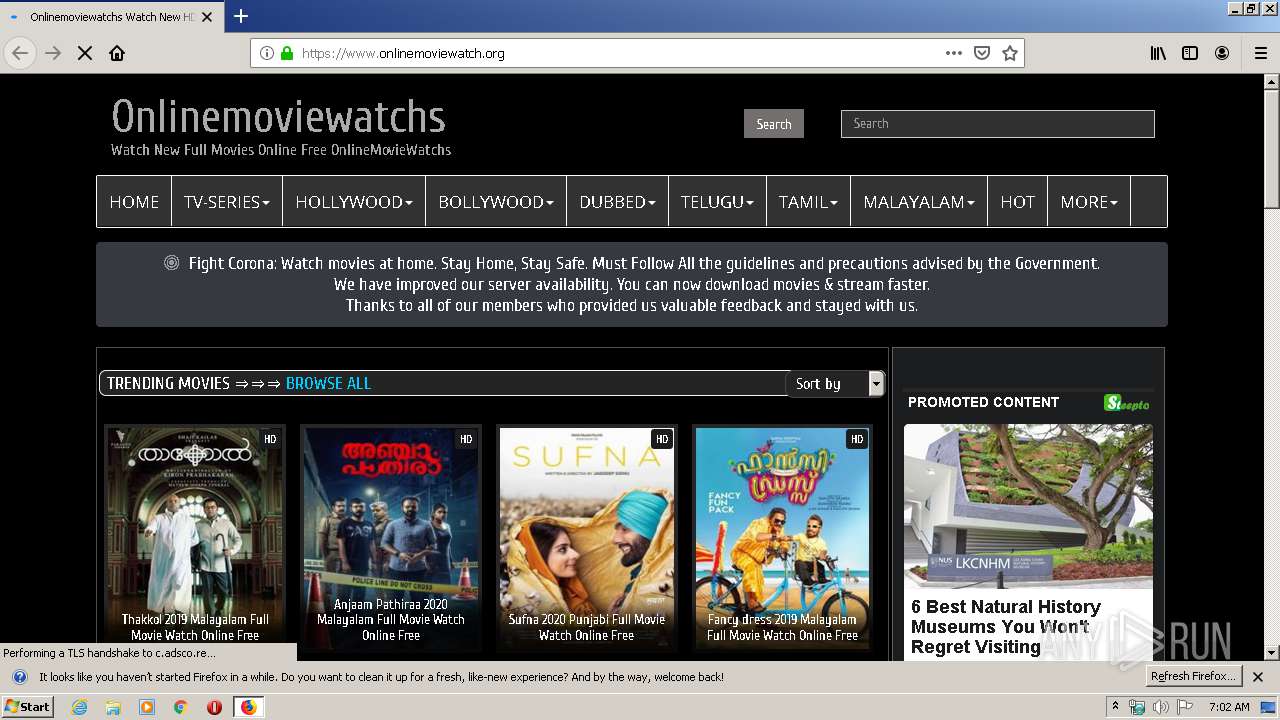This screenshot has height=720, width=1280.
Task: Open the Action Center flag icon
Action: (1184, 707)
